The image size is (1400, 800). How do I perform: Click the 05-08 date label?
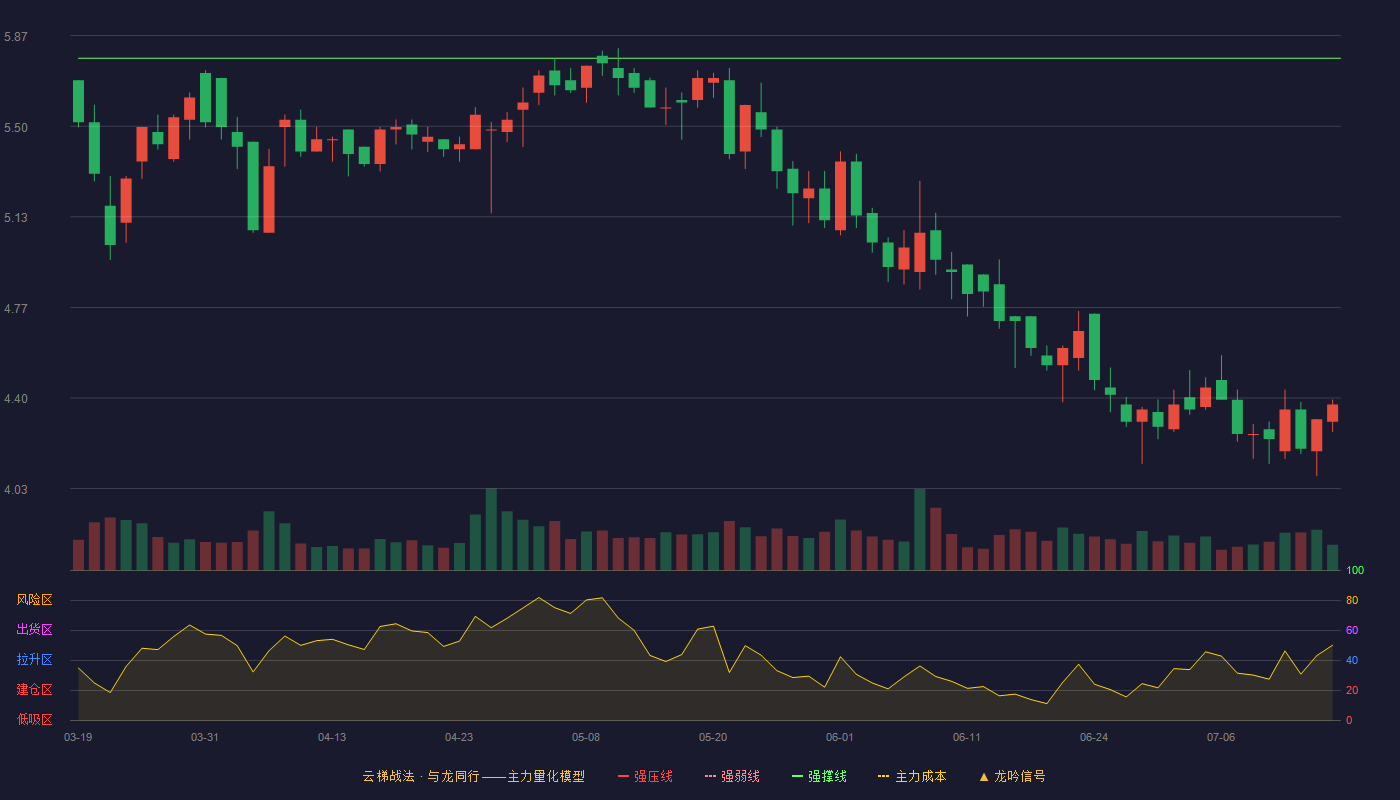click(x=586, y=737)
